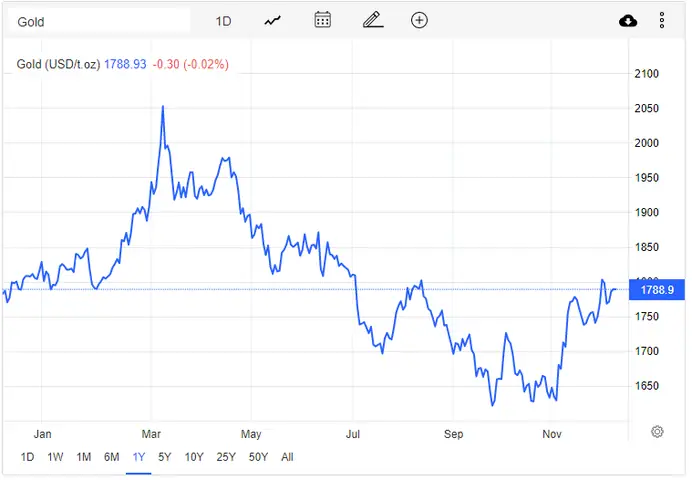Open the three-dot more options menu
Viewport: 692px width, 480px height.
point(662,20)
